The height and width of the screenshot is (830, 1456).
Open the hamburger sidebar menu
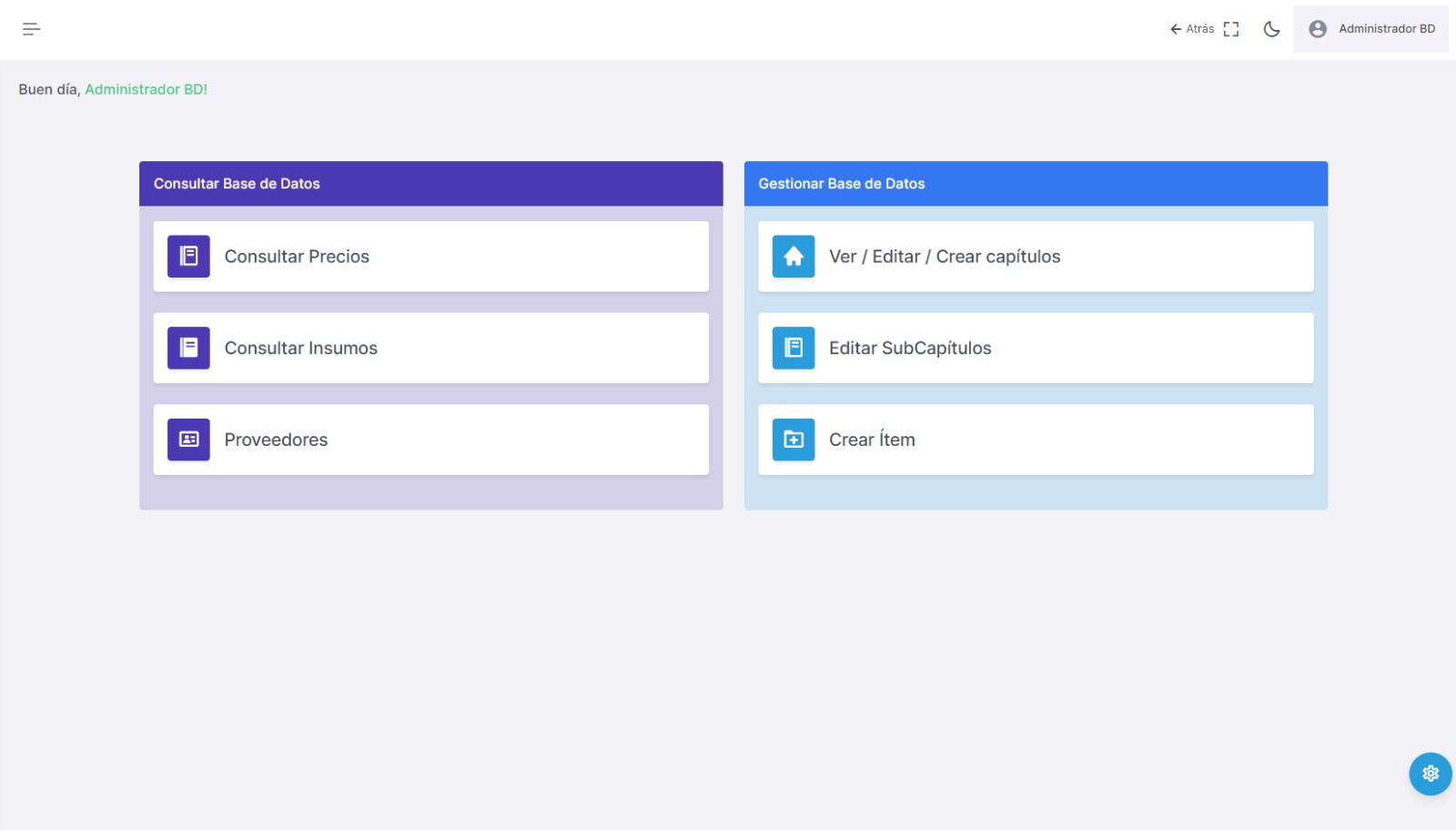[31, 29]
